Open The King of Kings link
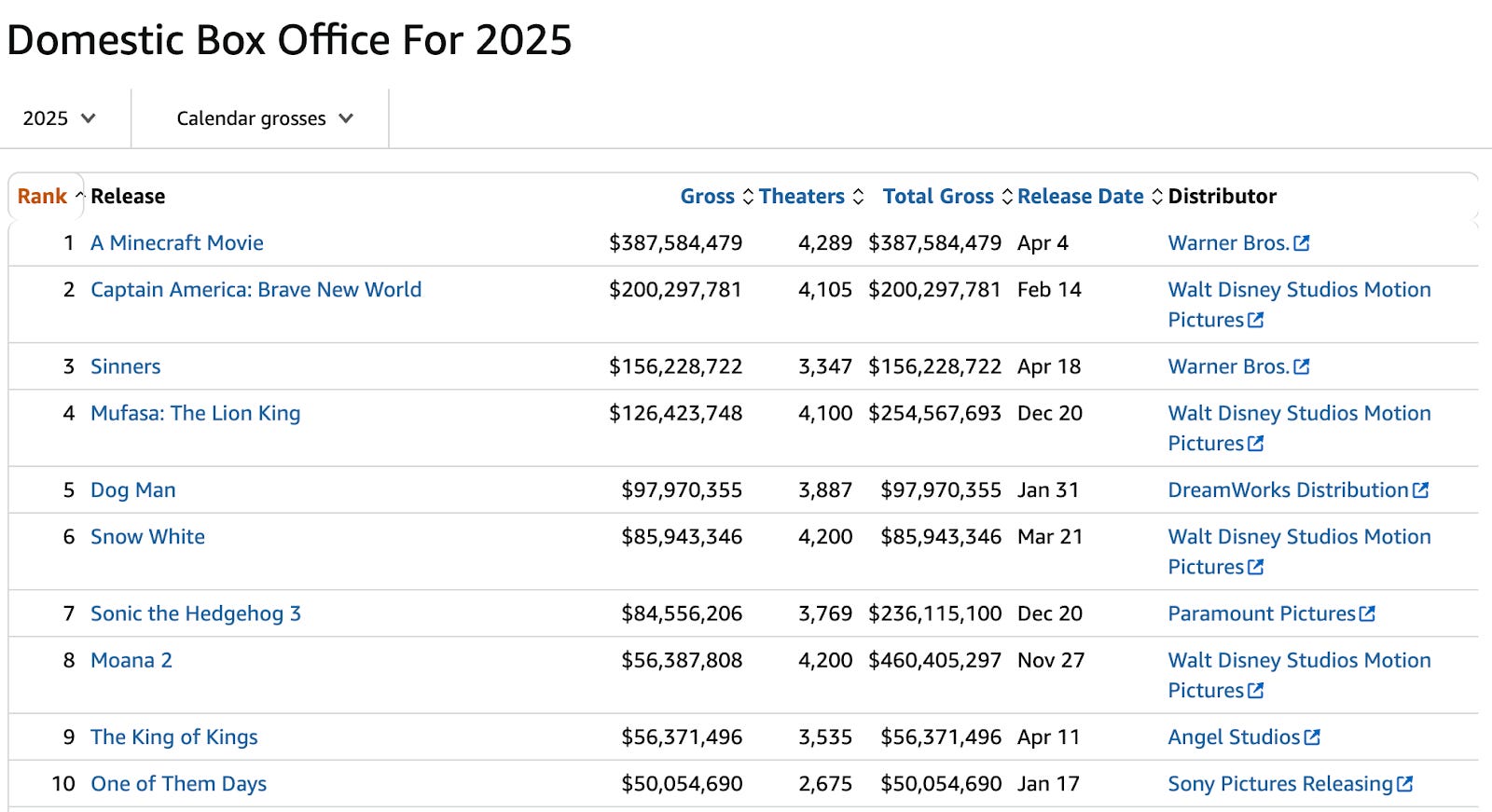 click(174, 736)
